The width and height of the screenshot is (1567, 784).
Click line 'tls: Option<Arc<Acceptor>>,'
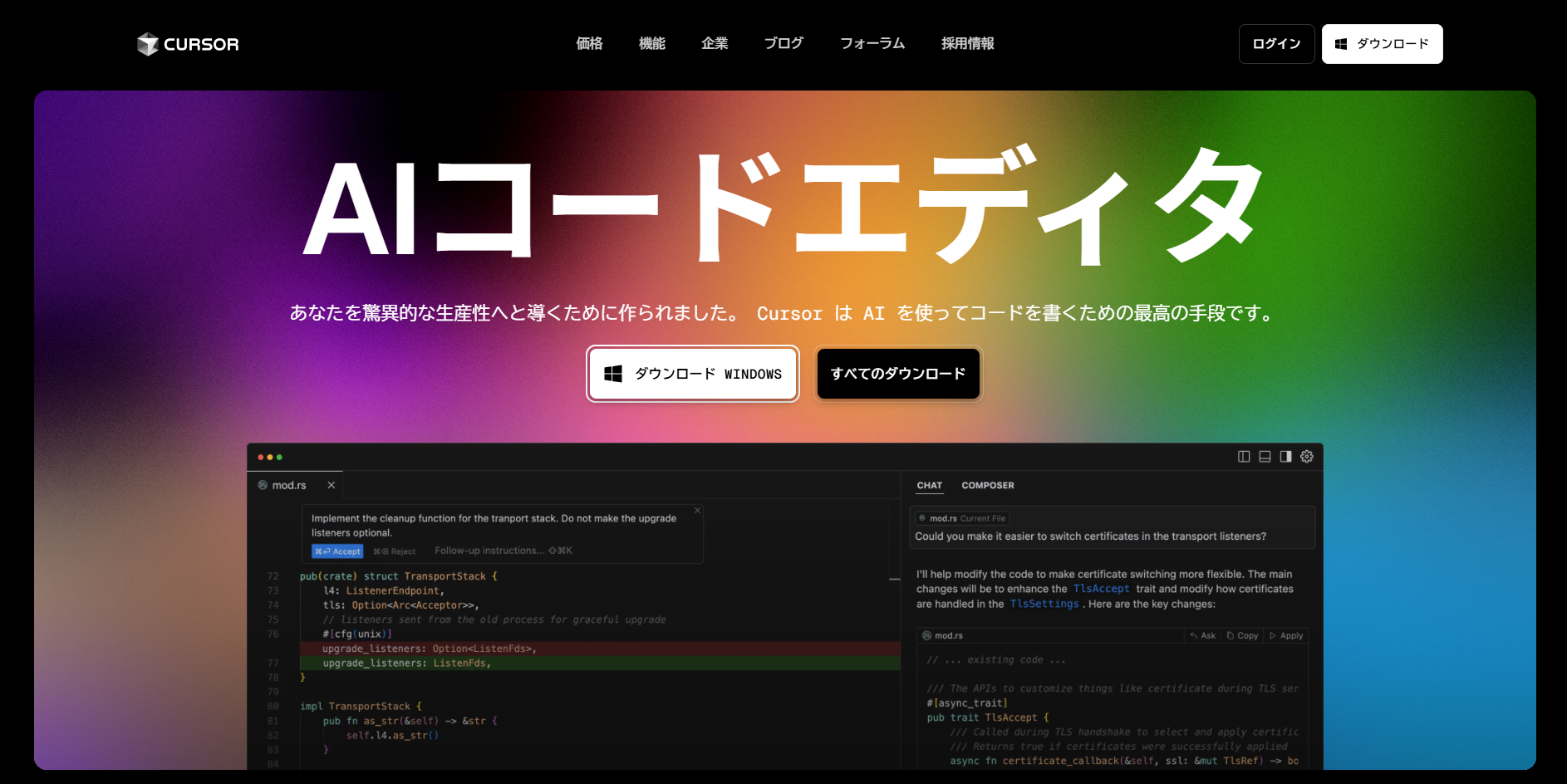[x=401, y=605]
